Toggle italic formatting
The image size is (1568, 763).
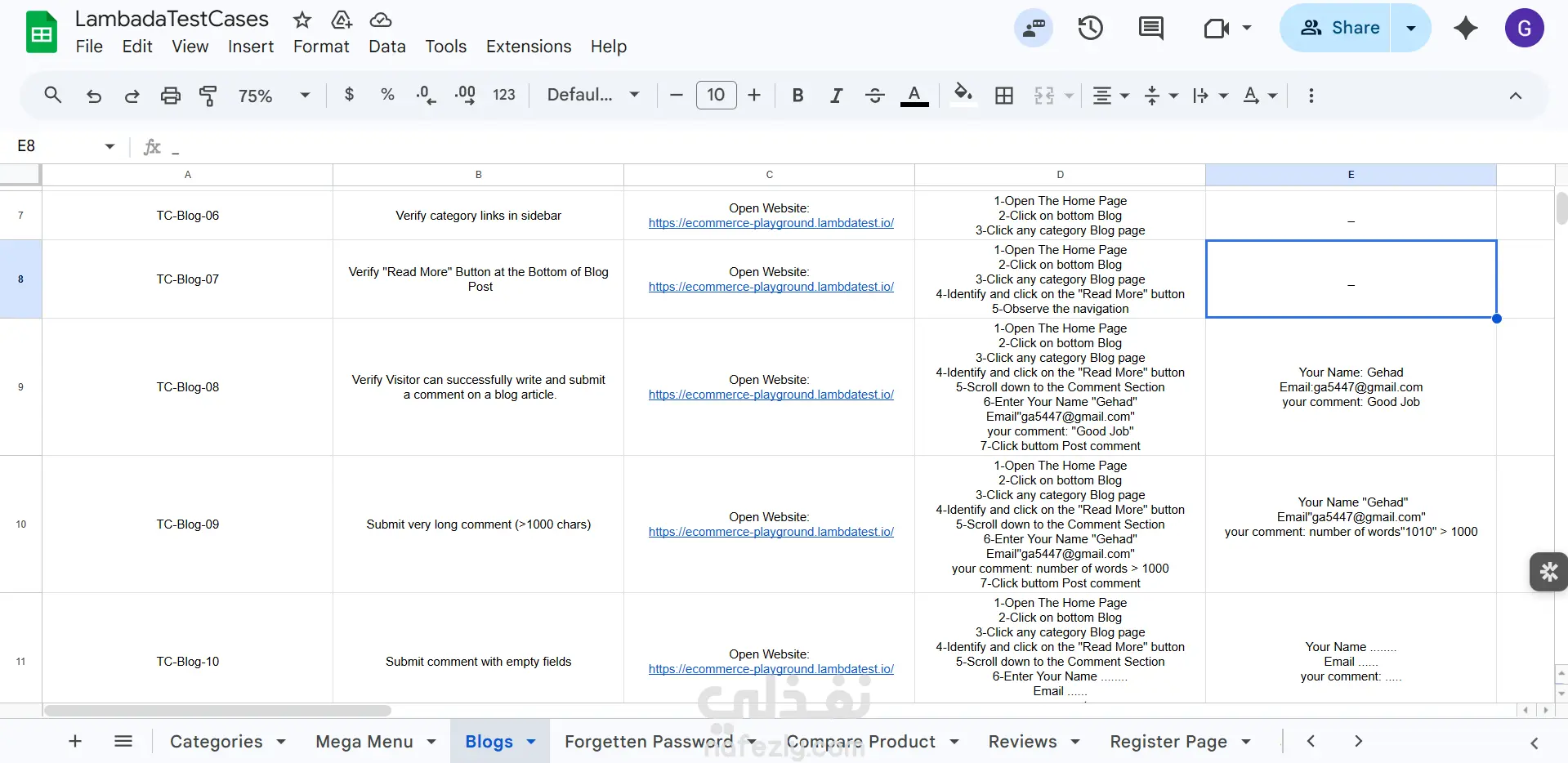[x=836, y=96]
